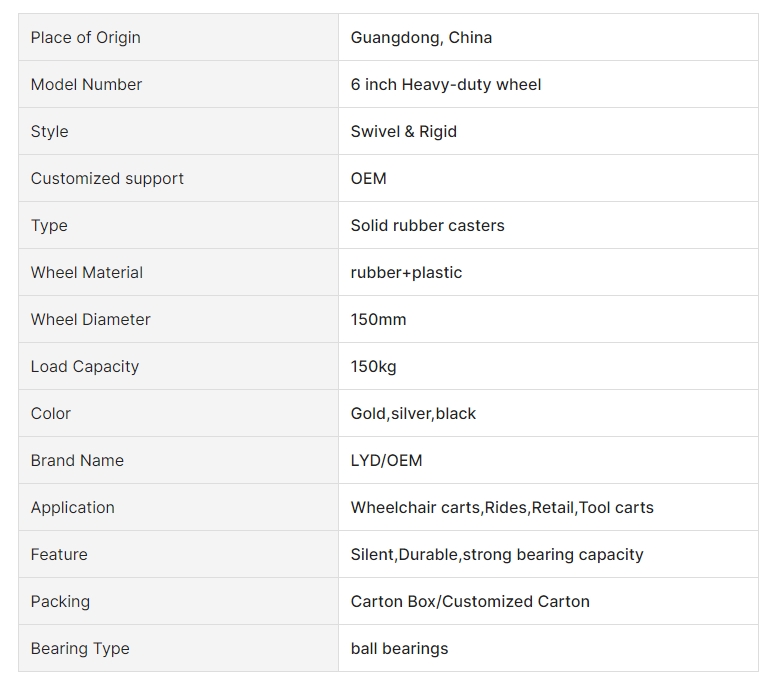Select the LYD/OEM brand name value
780x686 pixels.
pyautogui.click(x=387, y=461)
